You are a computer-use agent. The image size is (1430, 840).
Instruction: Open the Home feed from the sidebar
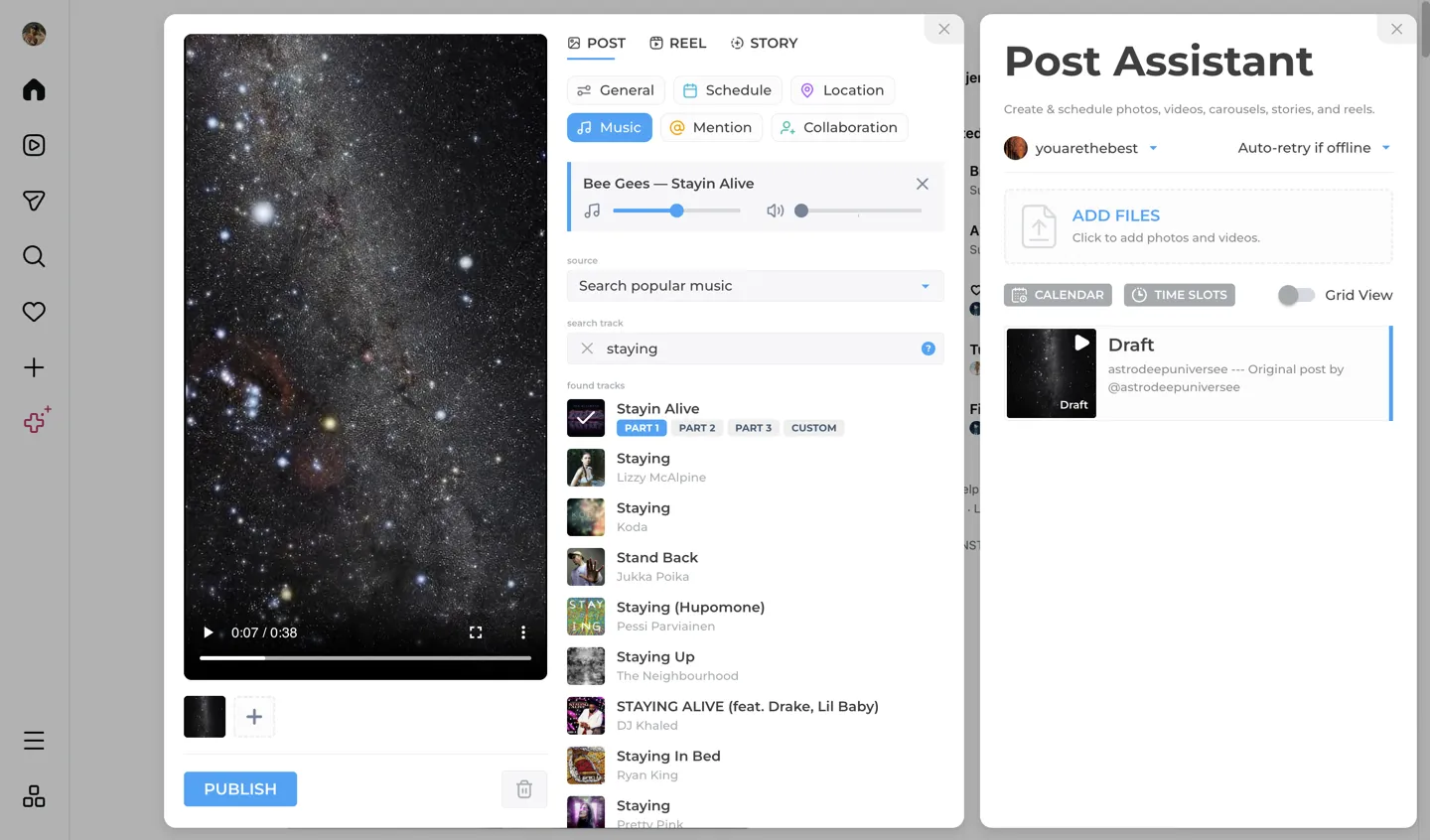coord(33,89)
